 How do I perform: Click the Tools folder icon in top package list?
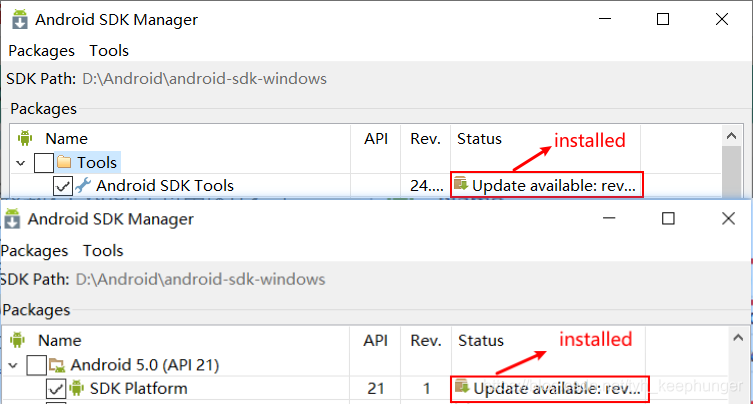click(64, 162)
